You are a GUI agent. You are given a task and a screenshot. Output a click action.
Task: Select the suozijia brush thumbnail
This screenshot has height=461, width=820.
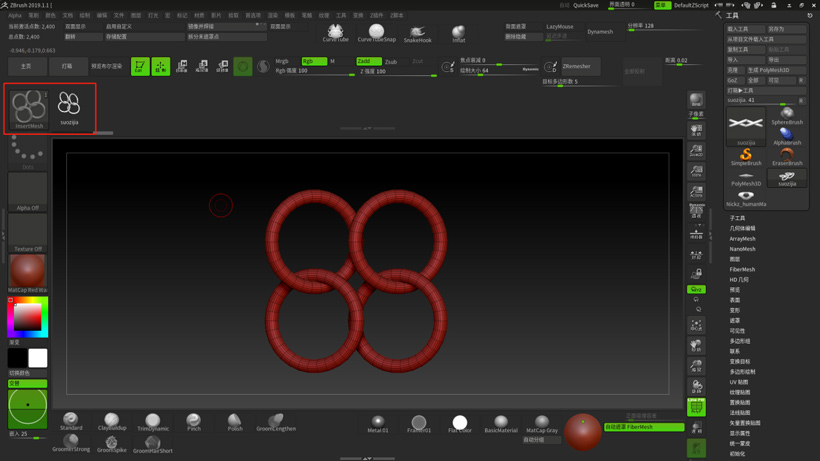[x=69, y=107]
